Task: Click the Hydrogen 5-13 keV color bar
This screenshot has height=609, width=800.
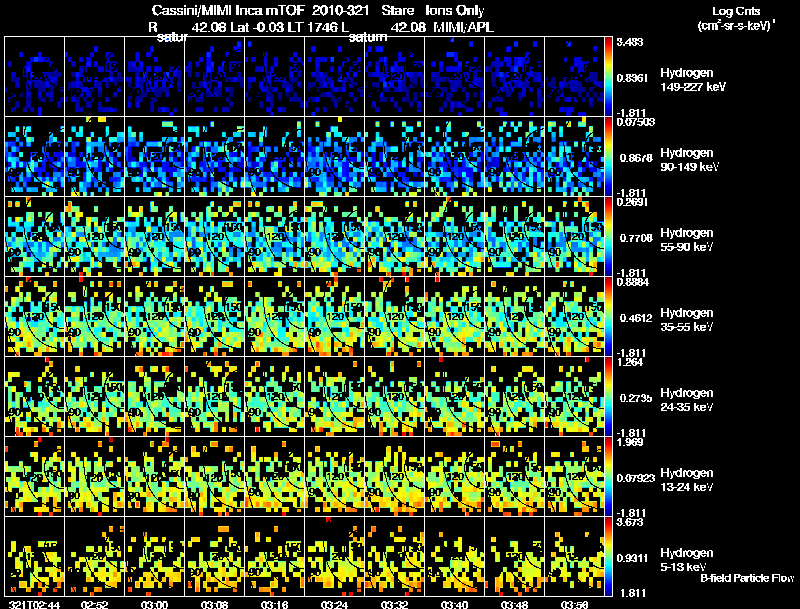Action: (608, 556)
